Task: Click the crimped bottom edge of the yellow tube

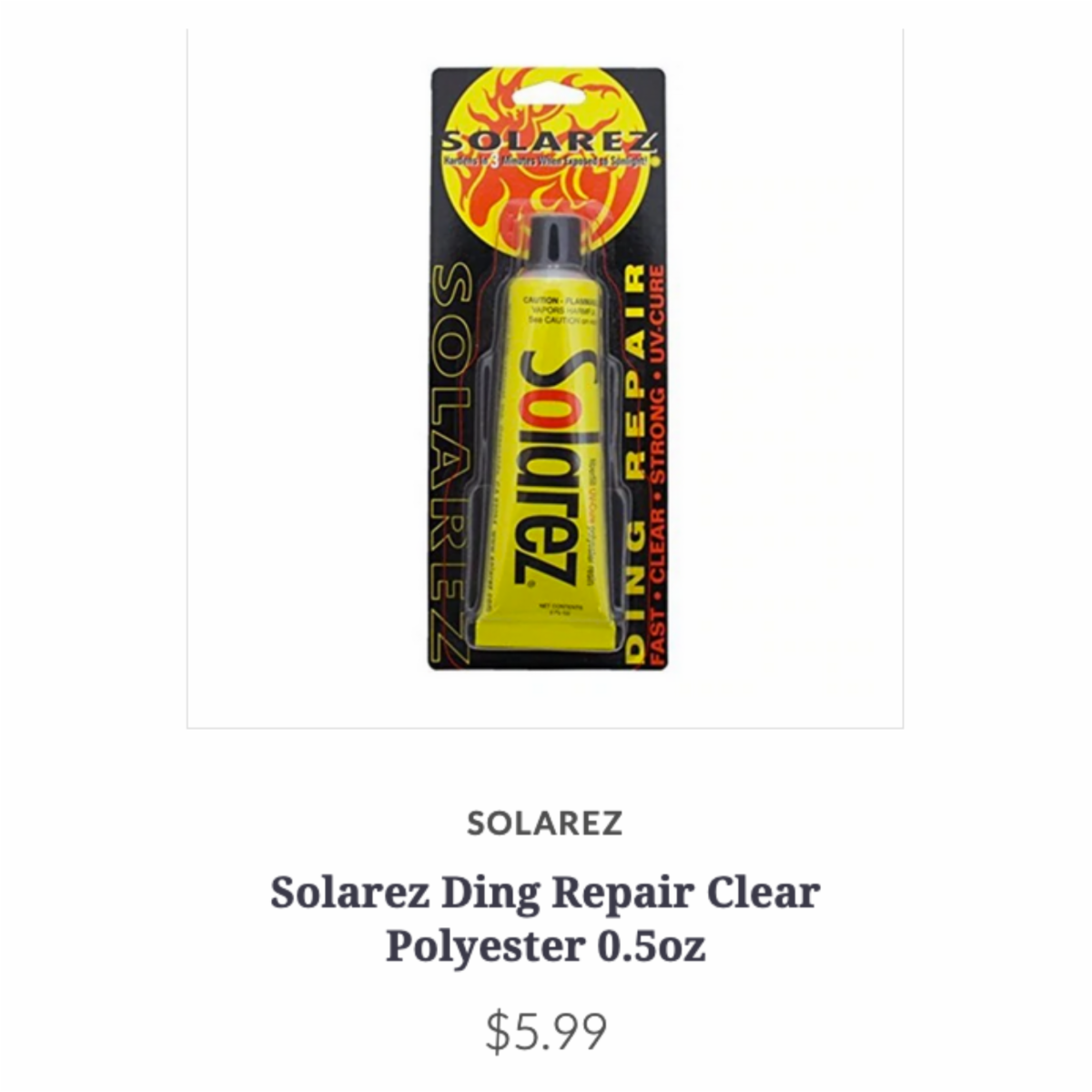Action: pos(547,632)
